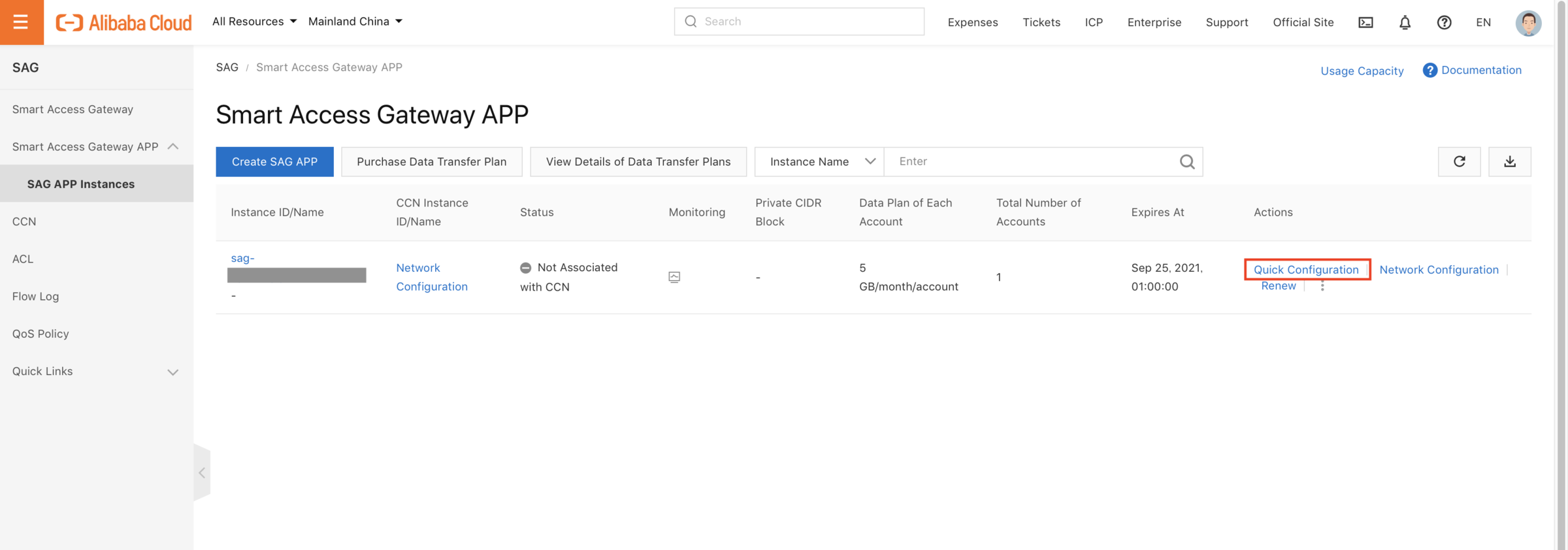Open Mainland China region dropdown

pos(355,22)
